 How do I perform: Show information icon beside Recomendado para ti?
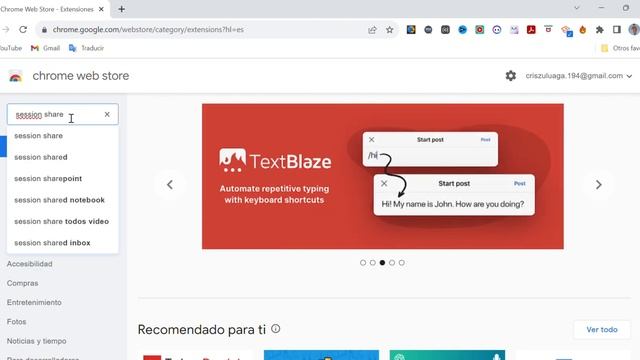[276, 329]
